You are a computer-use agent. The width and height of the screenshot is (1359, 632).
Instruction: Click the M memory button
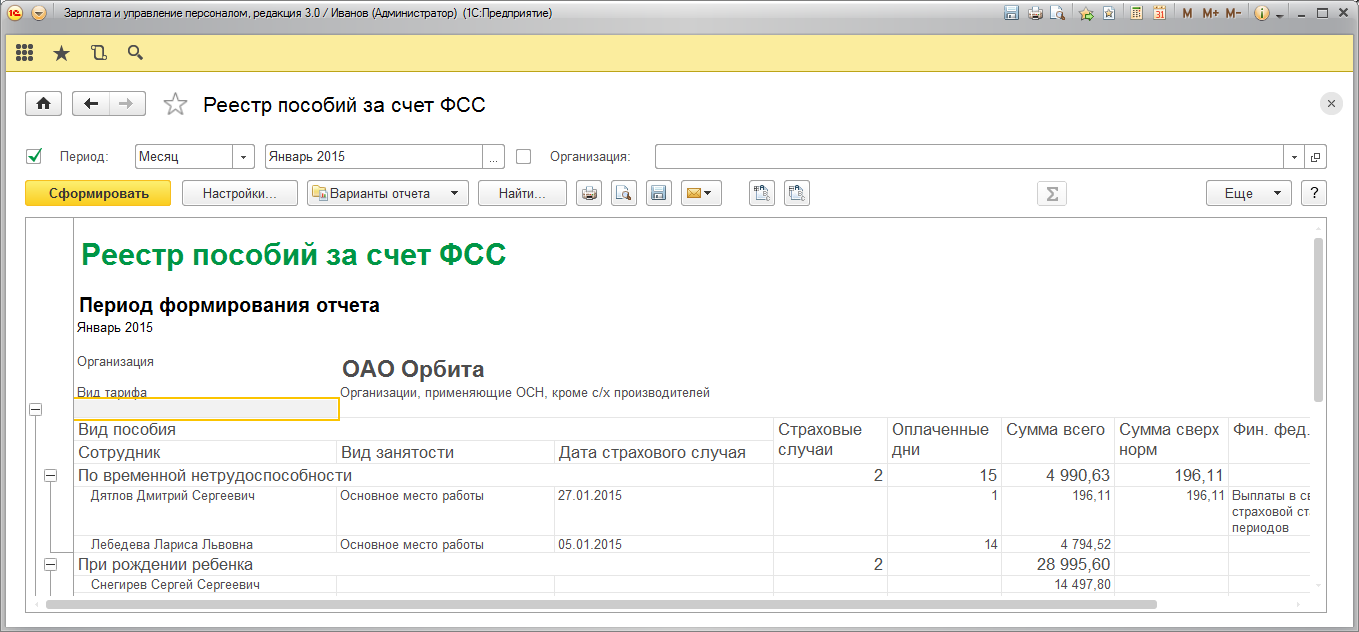[1187, 14]
